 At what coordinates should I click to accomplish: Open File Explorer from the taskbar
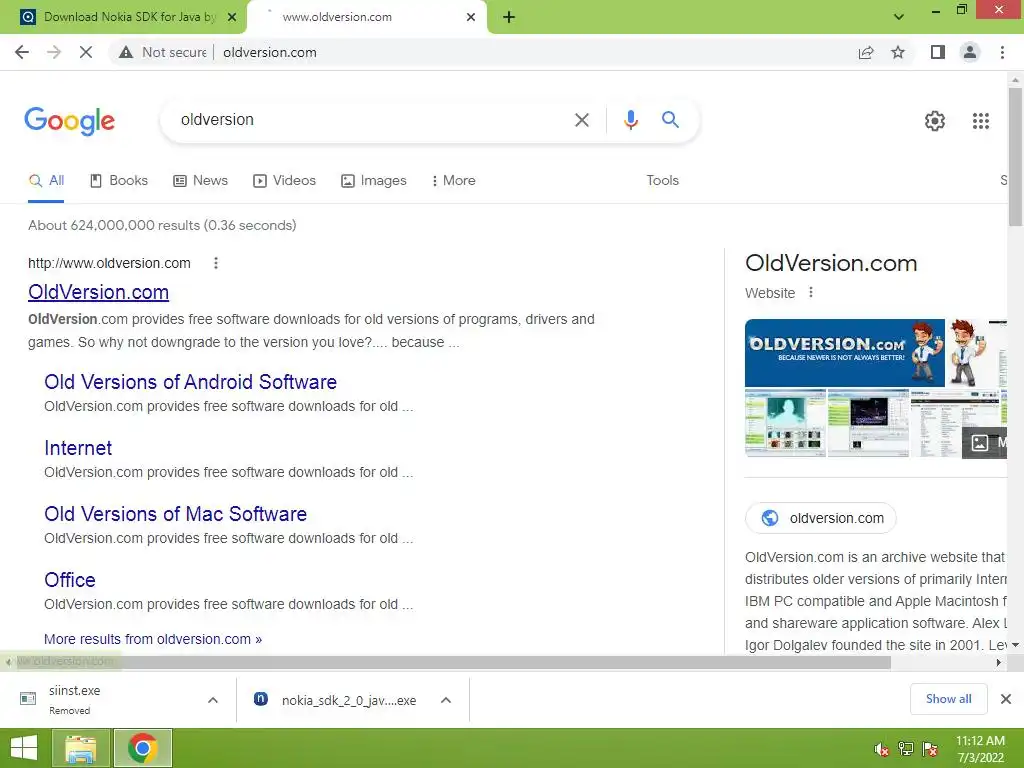(81, 748)
